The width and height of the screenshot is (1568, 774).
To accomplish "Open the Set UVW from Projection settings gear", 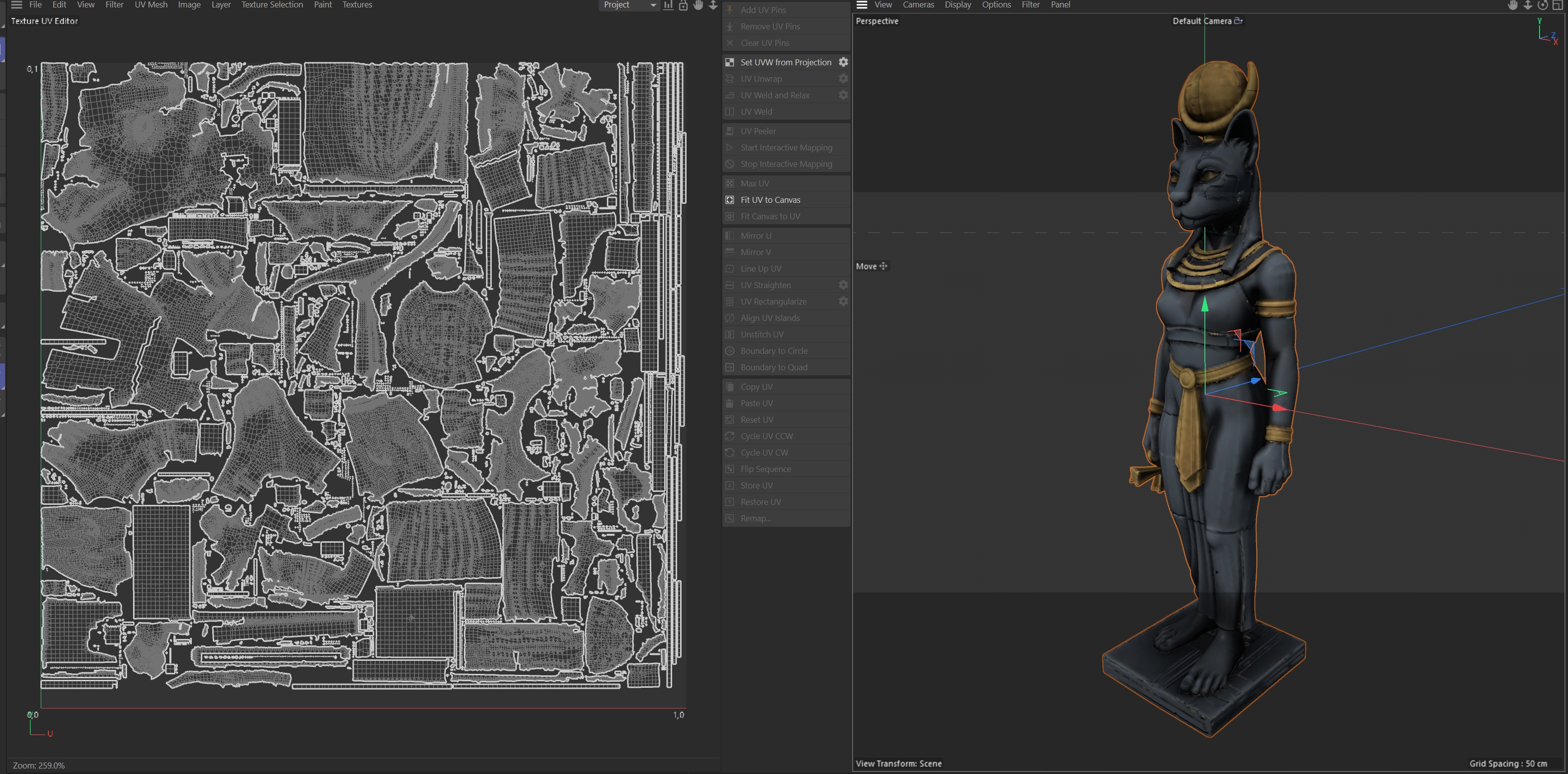I will coord(843,62).
